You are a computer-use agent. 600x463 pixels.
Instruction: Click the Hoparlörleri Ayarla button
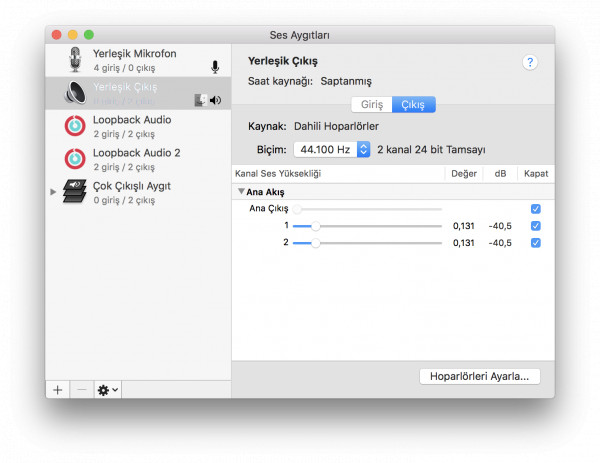pos(479,376)
